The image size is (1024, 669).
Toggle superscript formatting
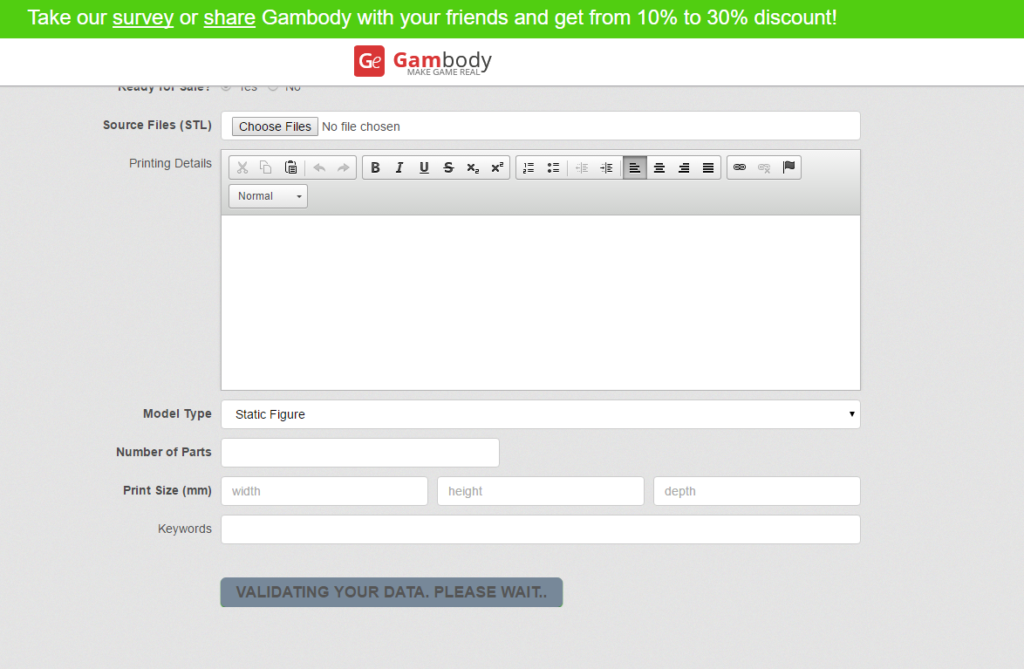[x=497, y=168]
